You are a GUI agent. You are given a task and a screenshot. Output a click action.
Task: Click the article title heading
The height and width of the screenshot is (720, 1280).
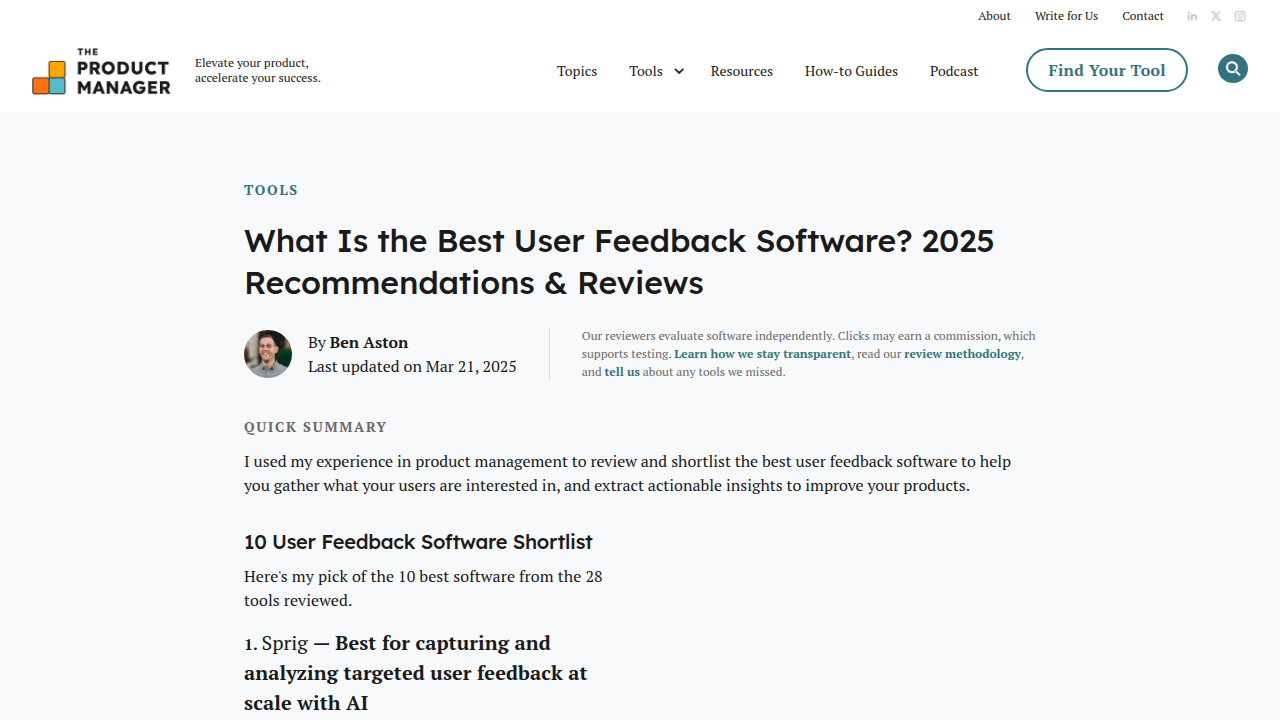pos(619,262)
